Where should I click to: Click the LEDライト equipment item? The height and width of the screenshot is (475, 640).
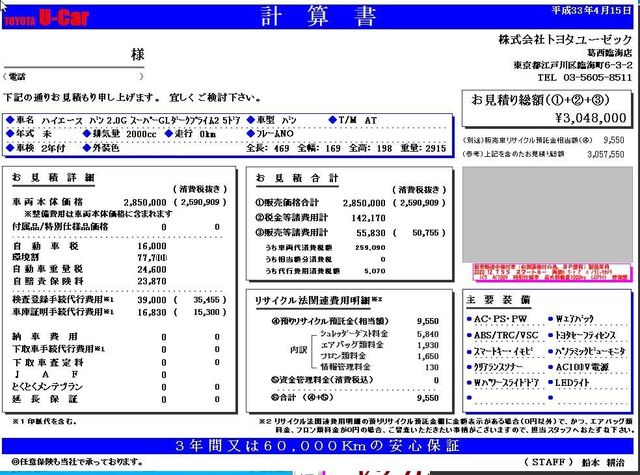click(572, 383)
